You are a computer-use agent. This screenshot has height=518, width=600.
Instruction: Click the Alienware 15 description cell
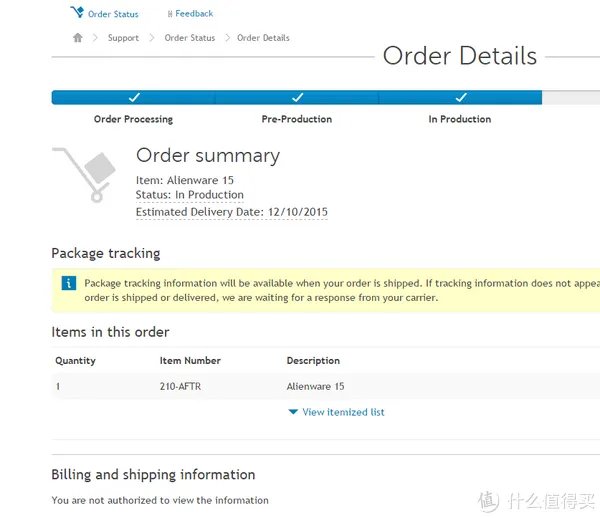click(x=316, y=386)
